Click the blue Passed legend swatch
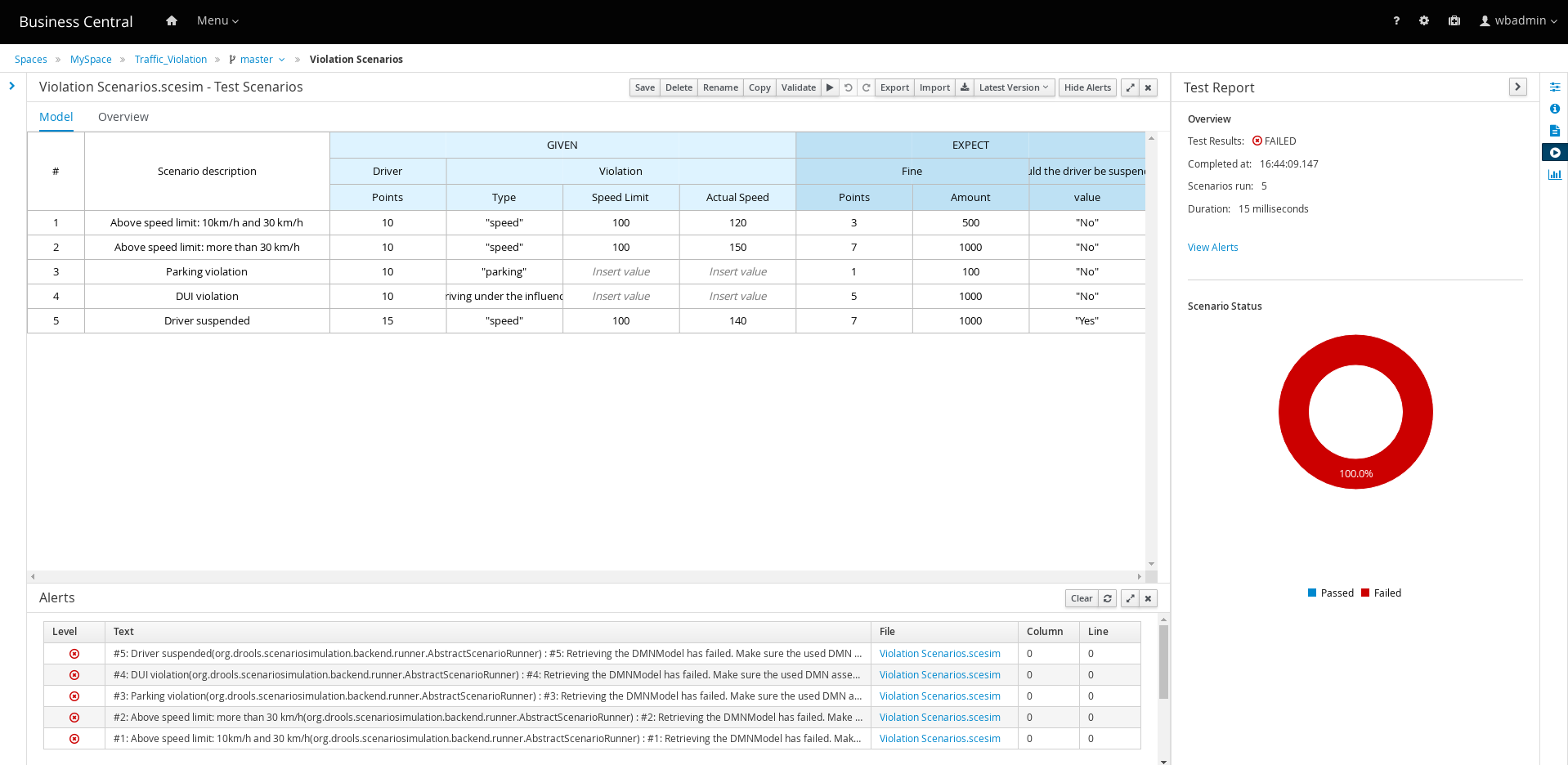 (x=1312, y=593)
